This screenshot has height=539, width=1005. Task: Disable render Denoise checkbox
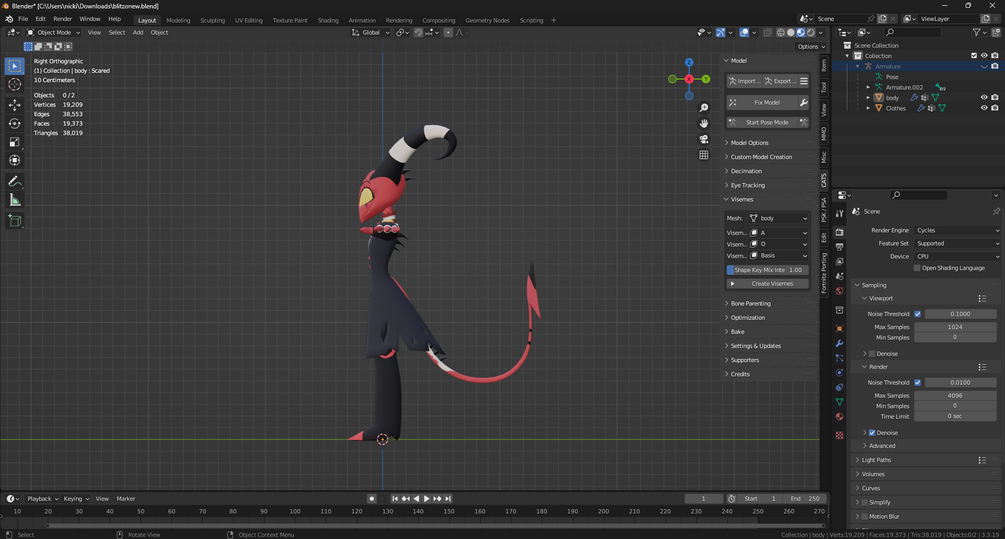coord(872,433)
